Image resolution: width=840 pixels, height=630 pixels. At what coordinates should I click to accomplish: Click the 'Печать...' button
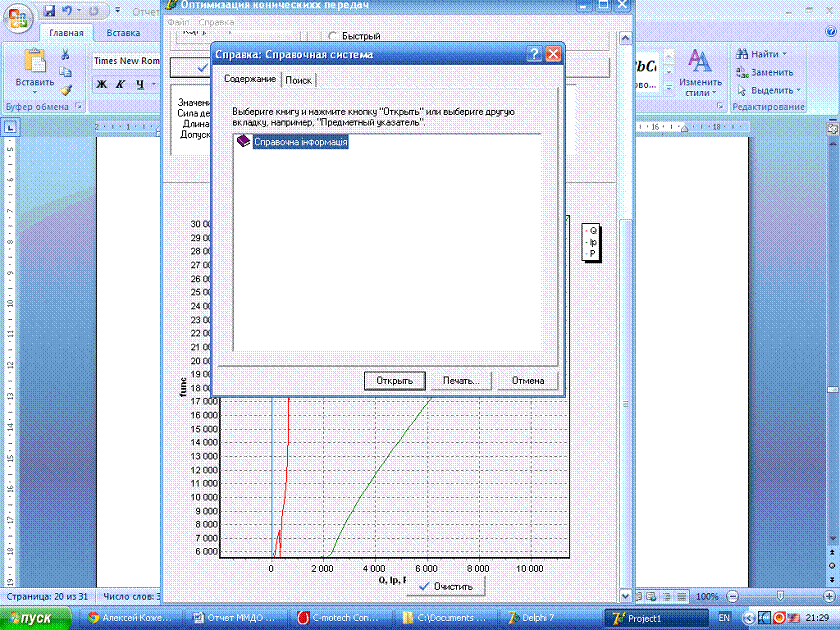pyautogui.click(x=461, y=380)
